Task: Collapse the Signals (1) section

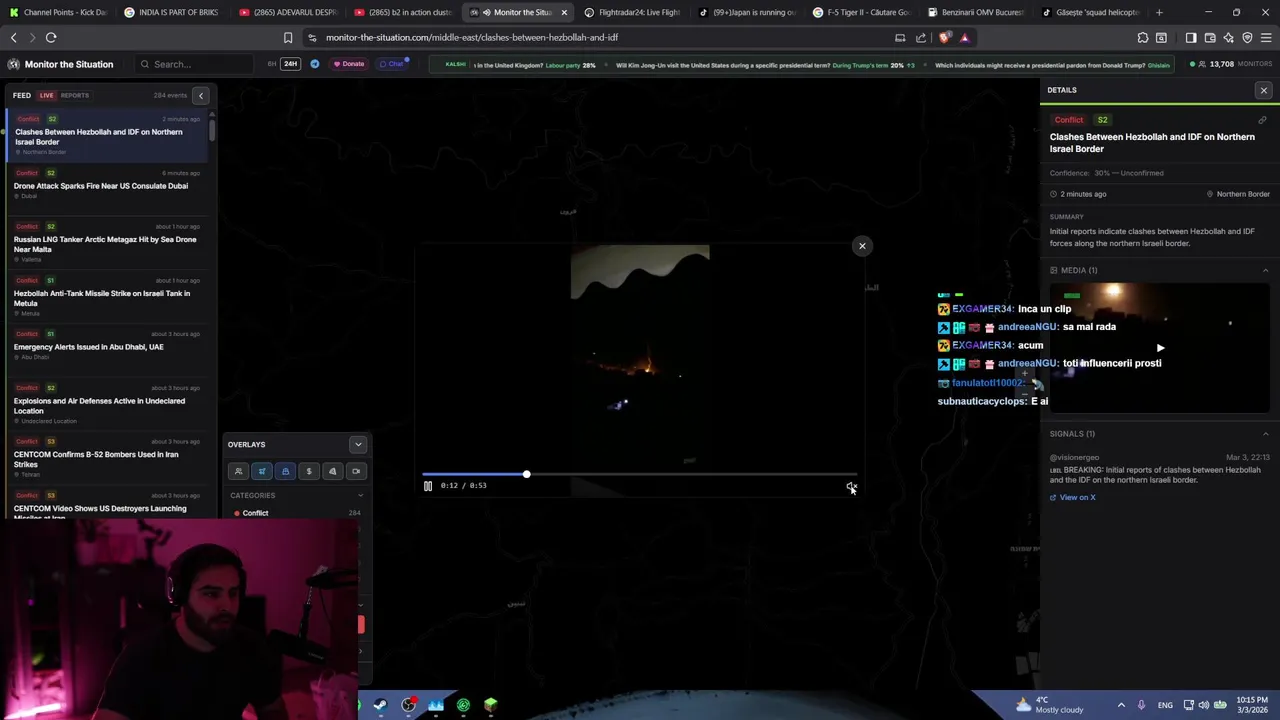Action: coord(1265,434)
